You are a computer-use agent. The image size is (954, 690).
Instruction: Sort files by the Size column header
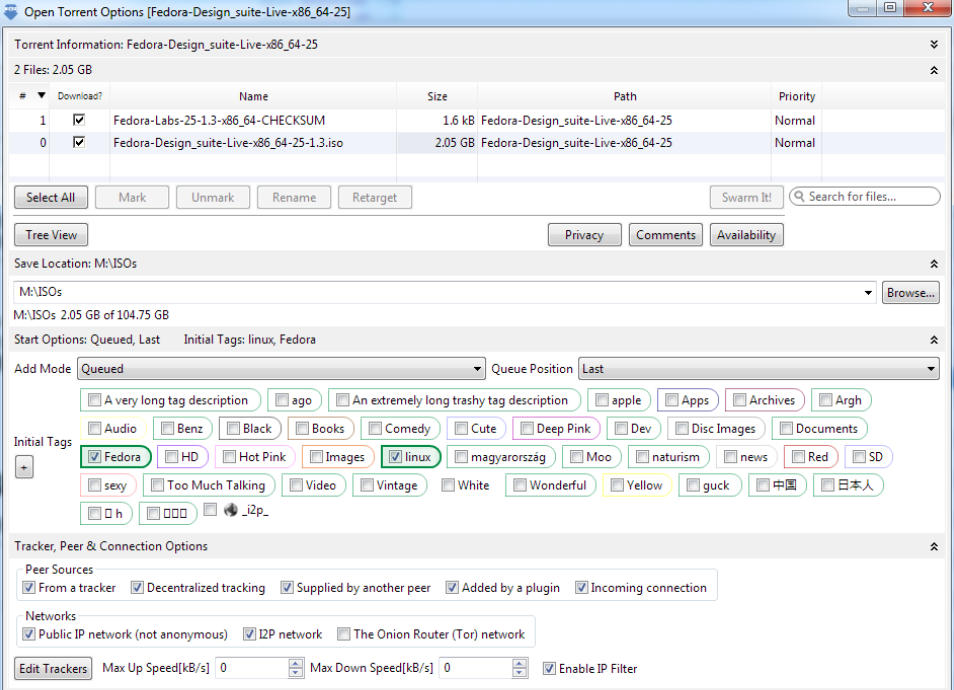coord(437,97)
